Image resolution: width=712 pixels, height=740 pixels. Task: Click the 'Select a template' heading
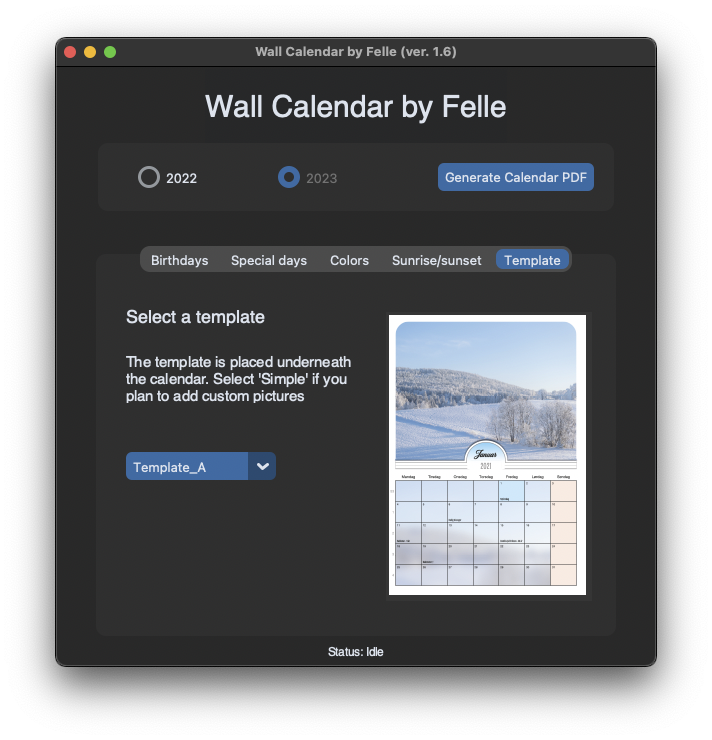point(195,317)
